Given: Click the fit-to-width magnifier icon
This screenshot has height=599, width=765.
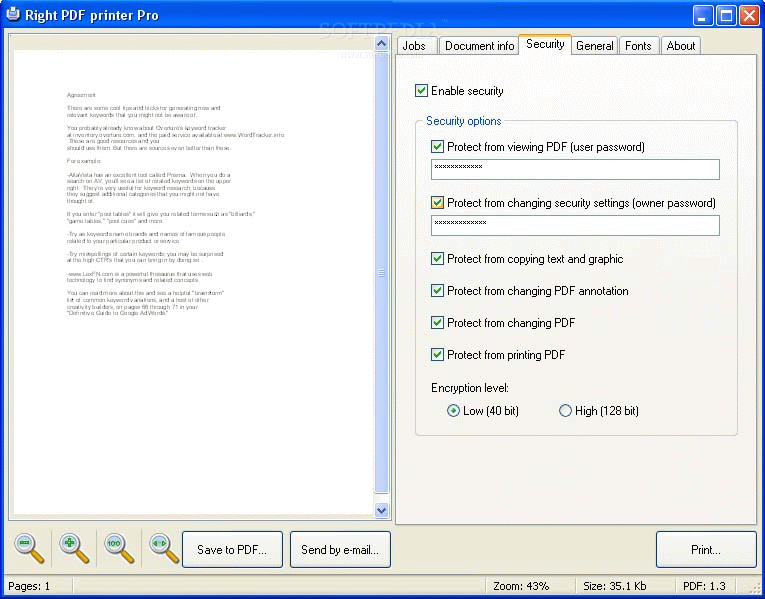Looking at the screenshot, I should tap(163, 549).
